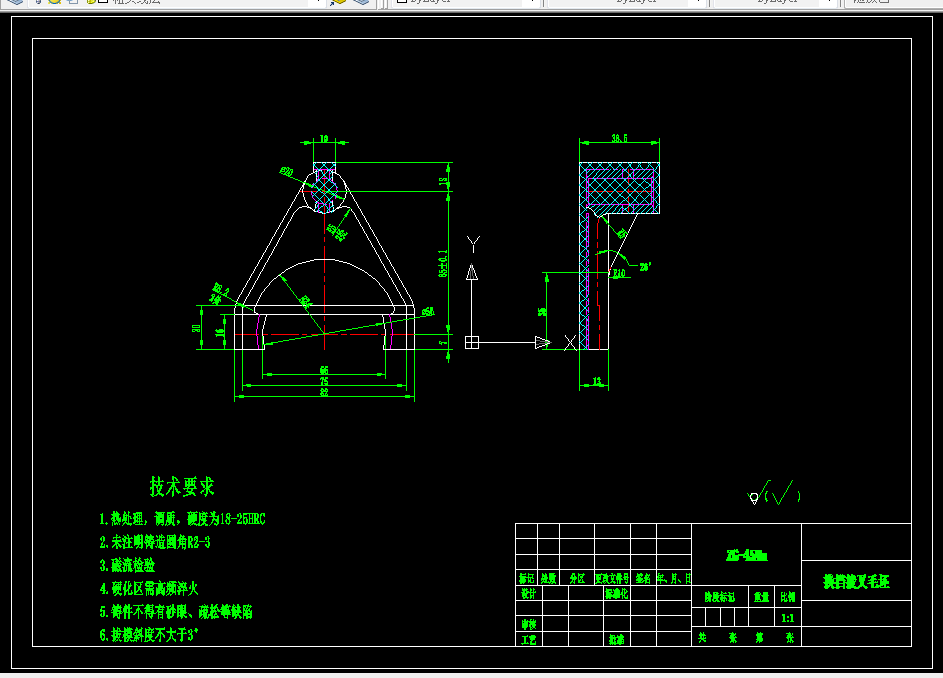
Task: Select the UCS origin square marker
Action: click(x=472, y=342)
